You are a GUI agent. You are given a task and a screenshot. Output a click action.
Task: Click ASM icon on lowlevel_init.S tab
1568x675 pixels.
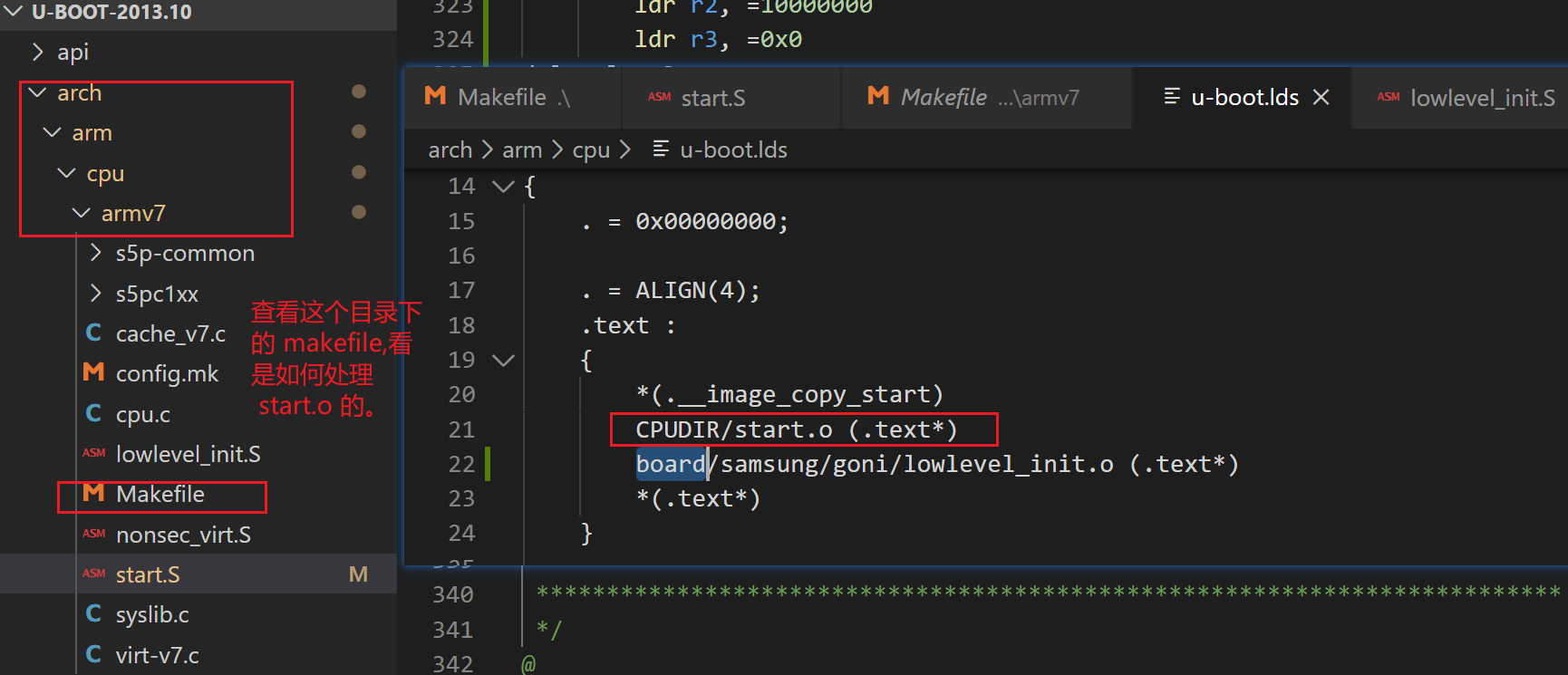pos(1389,96)
